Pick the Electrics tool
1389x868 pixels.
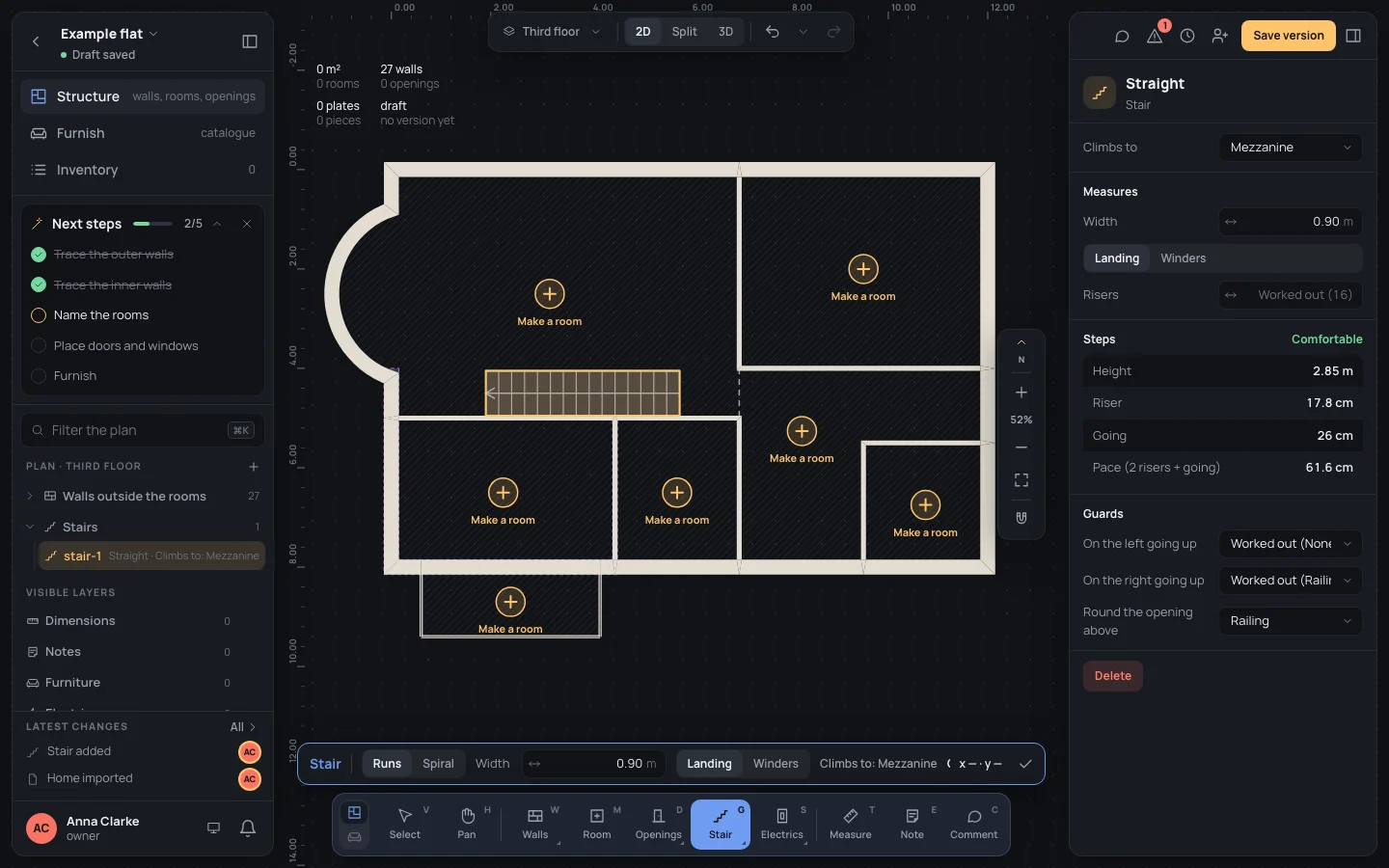click(x=782, y=824)
